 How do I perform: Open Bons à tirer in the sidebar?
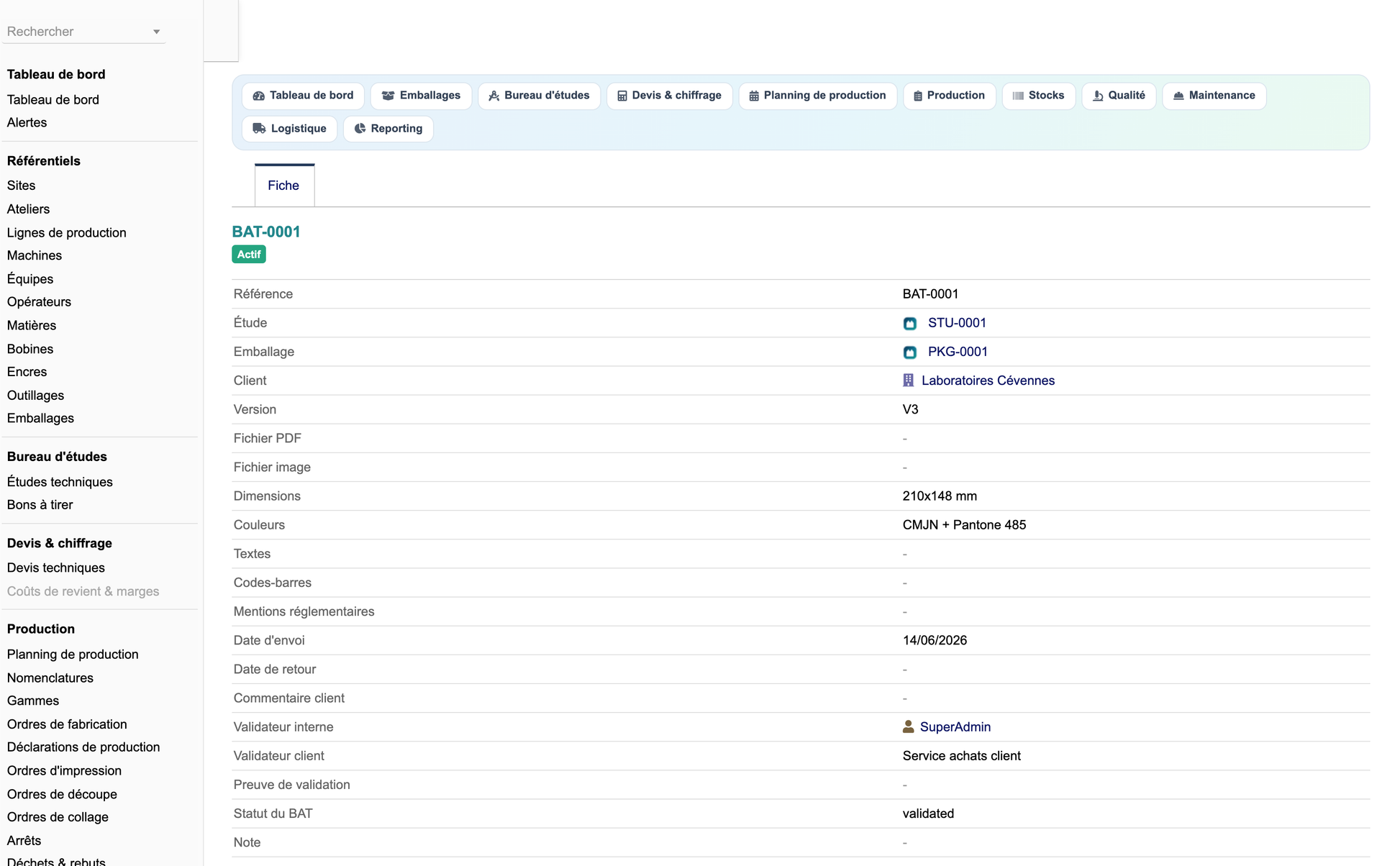coord(40,505)
